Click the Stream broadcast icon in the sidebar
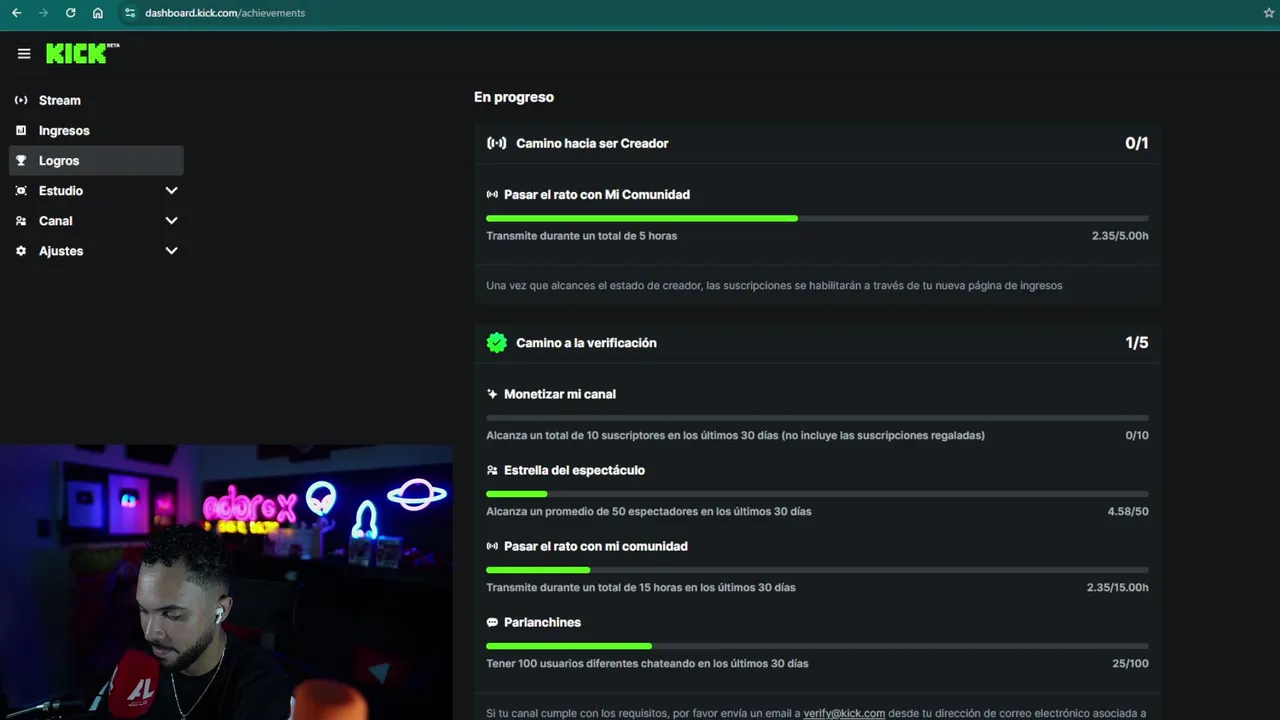Image resolution: width=1280 pixels, height=720 pixels. point(21,100)
